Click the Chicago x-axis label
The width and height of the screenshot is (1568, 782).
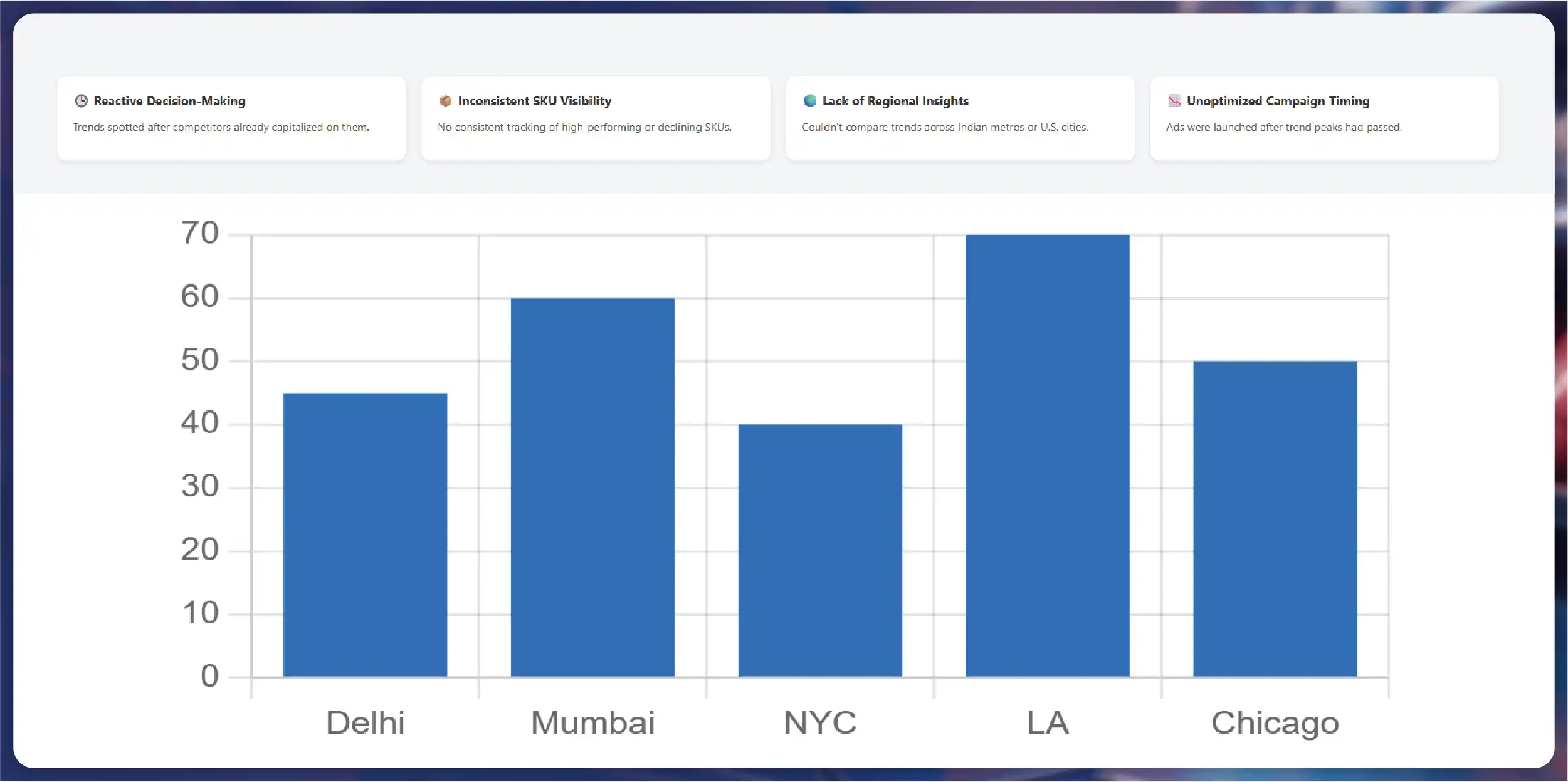1275,722
